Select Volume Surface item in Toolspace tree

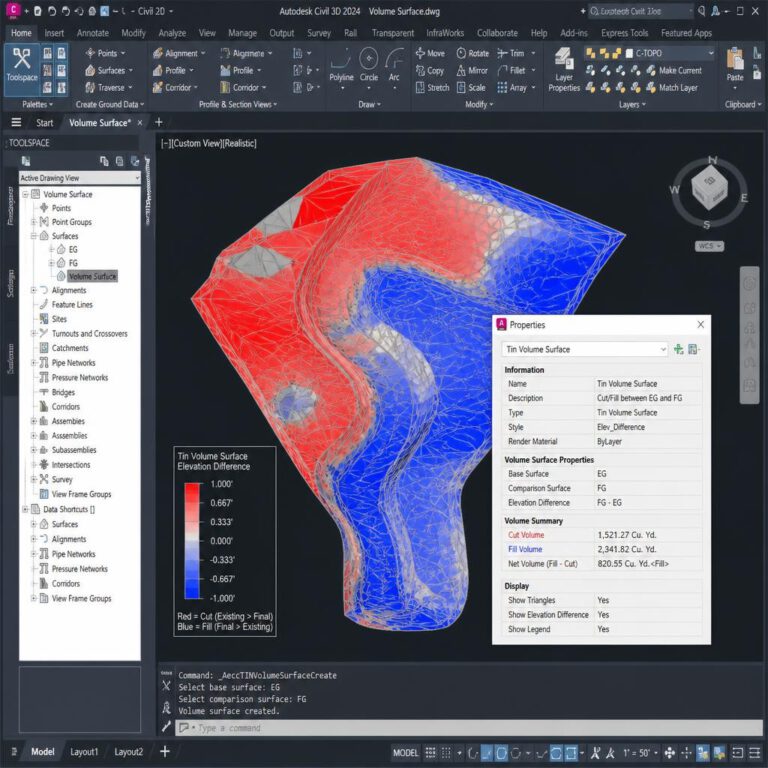coord(93,276)
